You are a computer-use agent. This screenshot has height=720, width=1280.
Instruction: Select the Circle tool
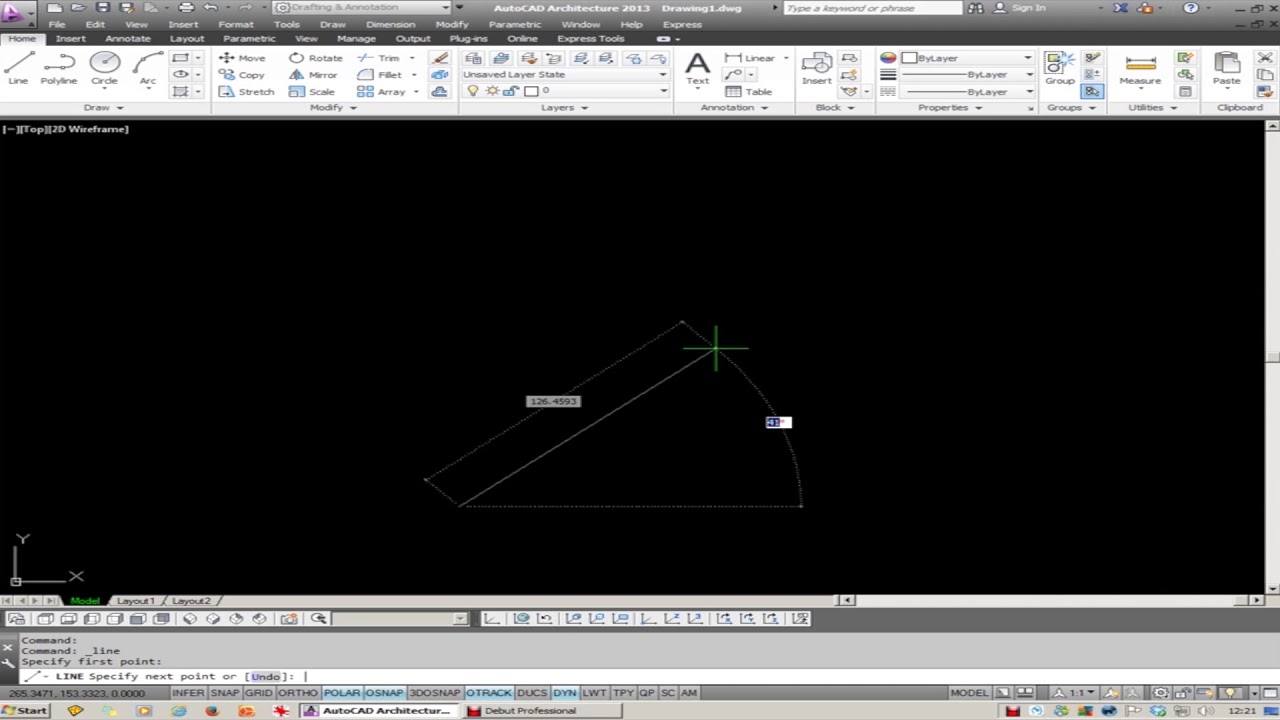(x=104, y=68)
